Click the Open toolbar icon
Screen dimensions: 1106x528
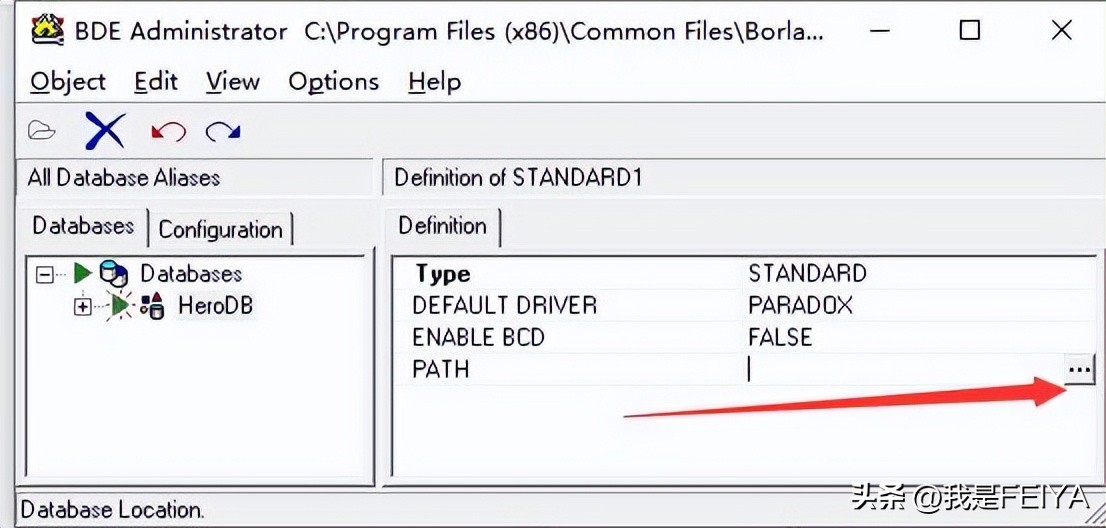tap(41, 131)
